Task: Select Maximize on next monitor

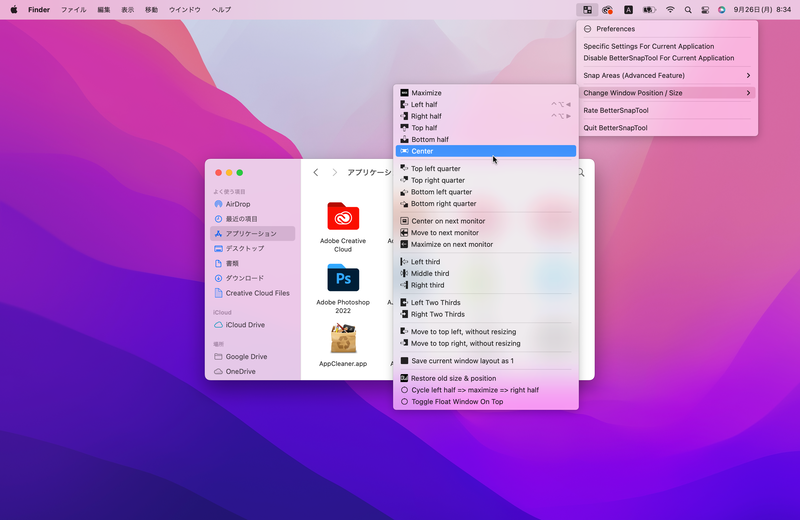Action: pyautogui.click(x=486, y=244)
